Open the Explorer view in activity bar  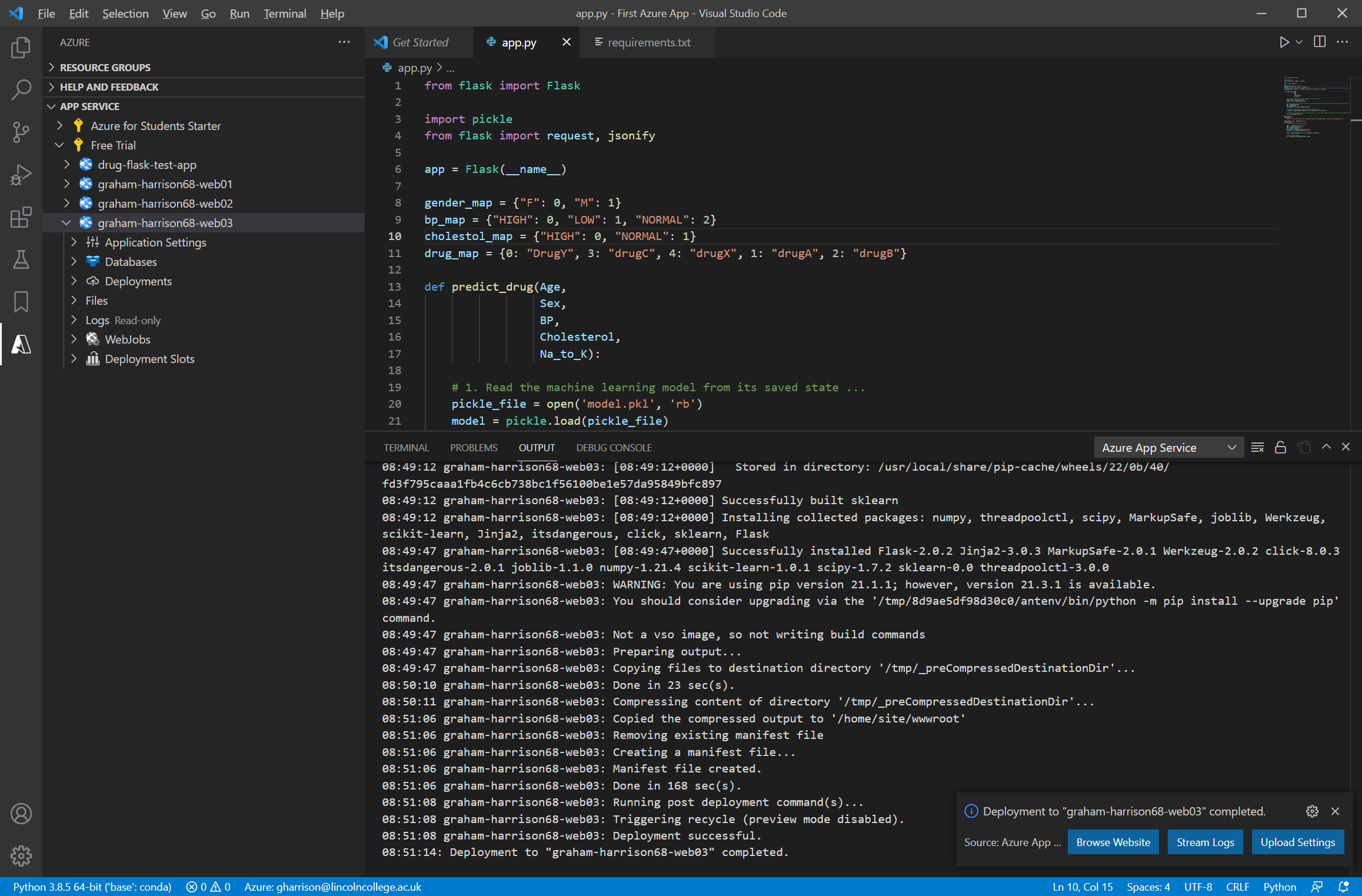coord(21,48)
